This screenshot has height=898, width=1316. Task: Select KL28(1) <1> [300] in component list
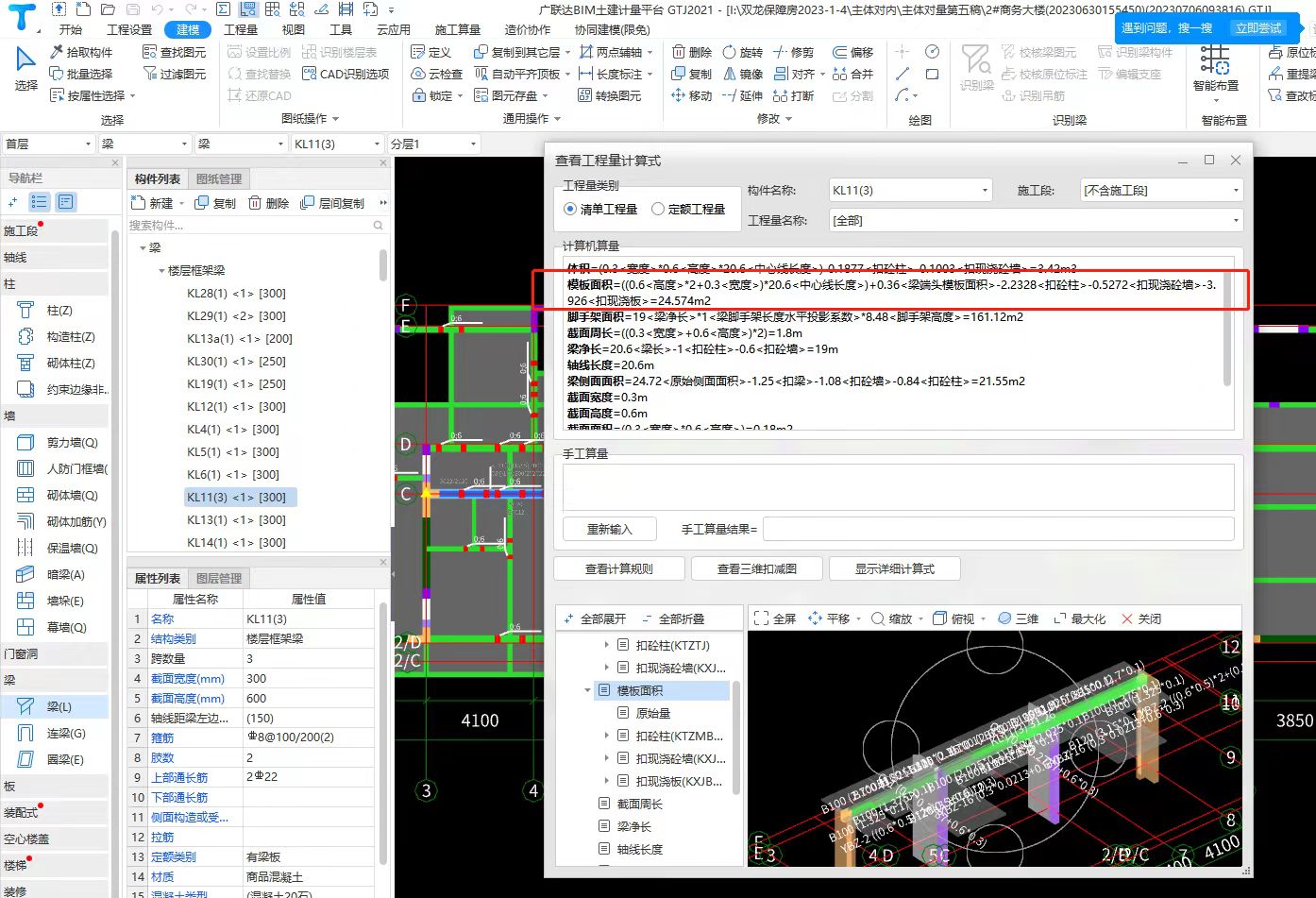point(236,293)
